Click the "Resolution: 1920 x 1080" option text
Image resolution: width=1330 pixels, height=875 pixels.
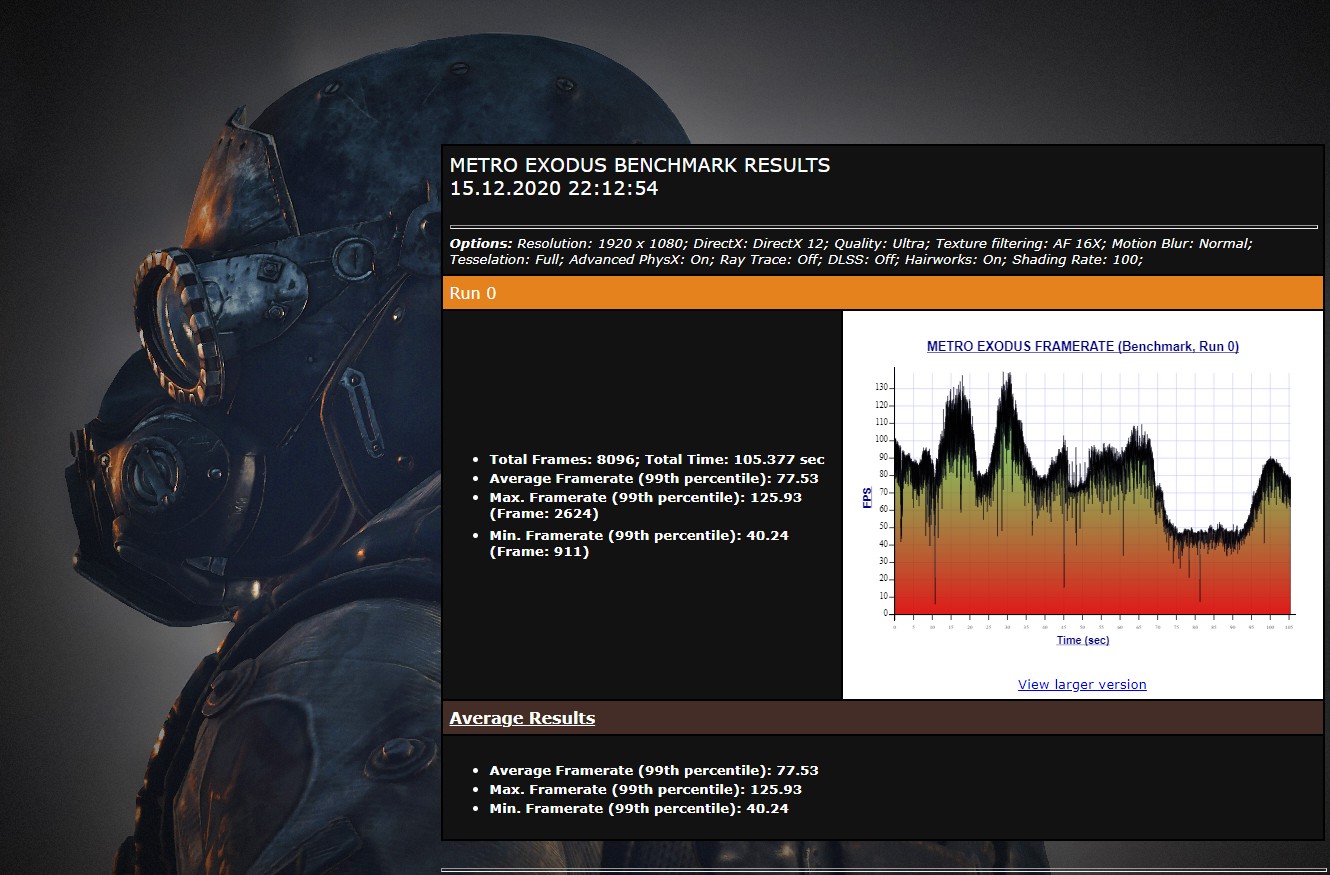pyautogui.click(x=600, y=243)
